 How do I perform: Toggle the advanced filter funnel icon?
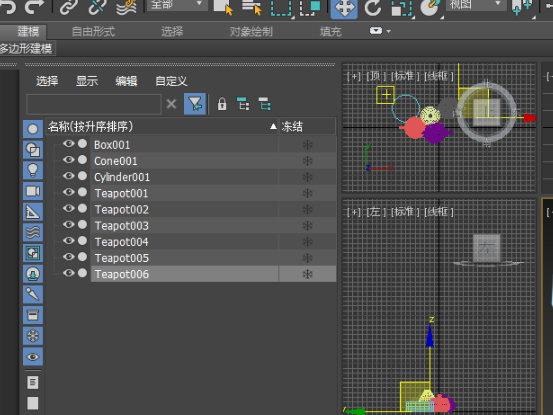point(195,104)
